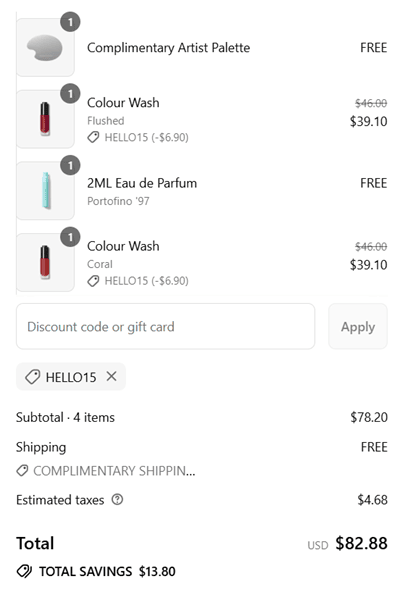The height and width of the screenshot is (598, 400).
Task: Click the Discount code or gift card field
Action: (165, 326)
